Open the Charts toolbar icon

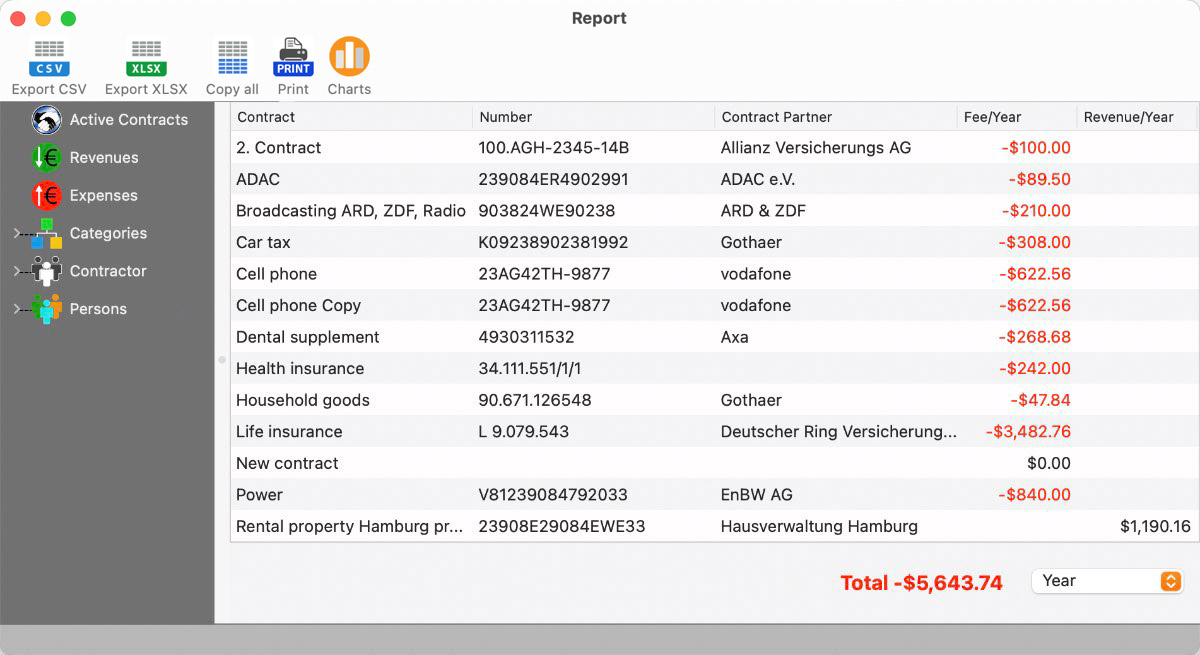click(349, 57)
